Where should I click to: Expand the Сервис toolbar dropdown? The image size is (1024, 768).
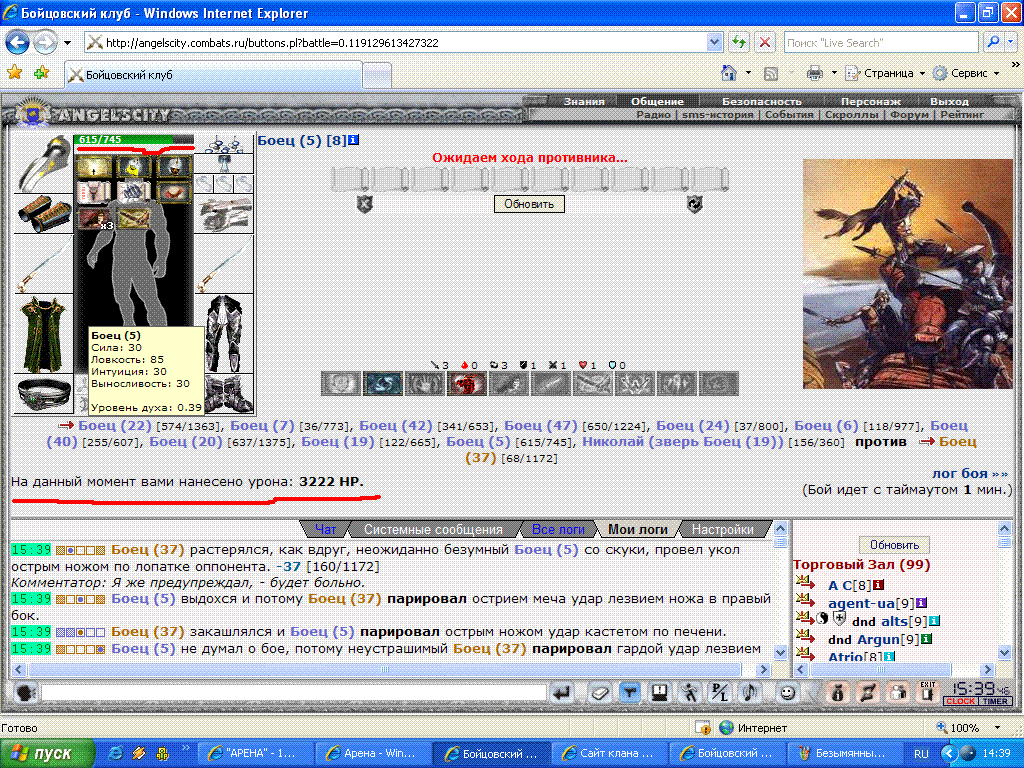pos(997,73)
